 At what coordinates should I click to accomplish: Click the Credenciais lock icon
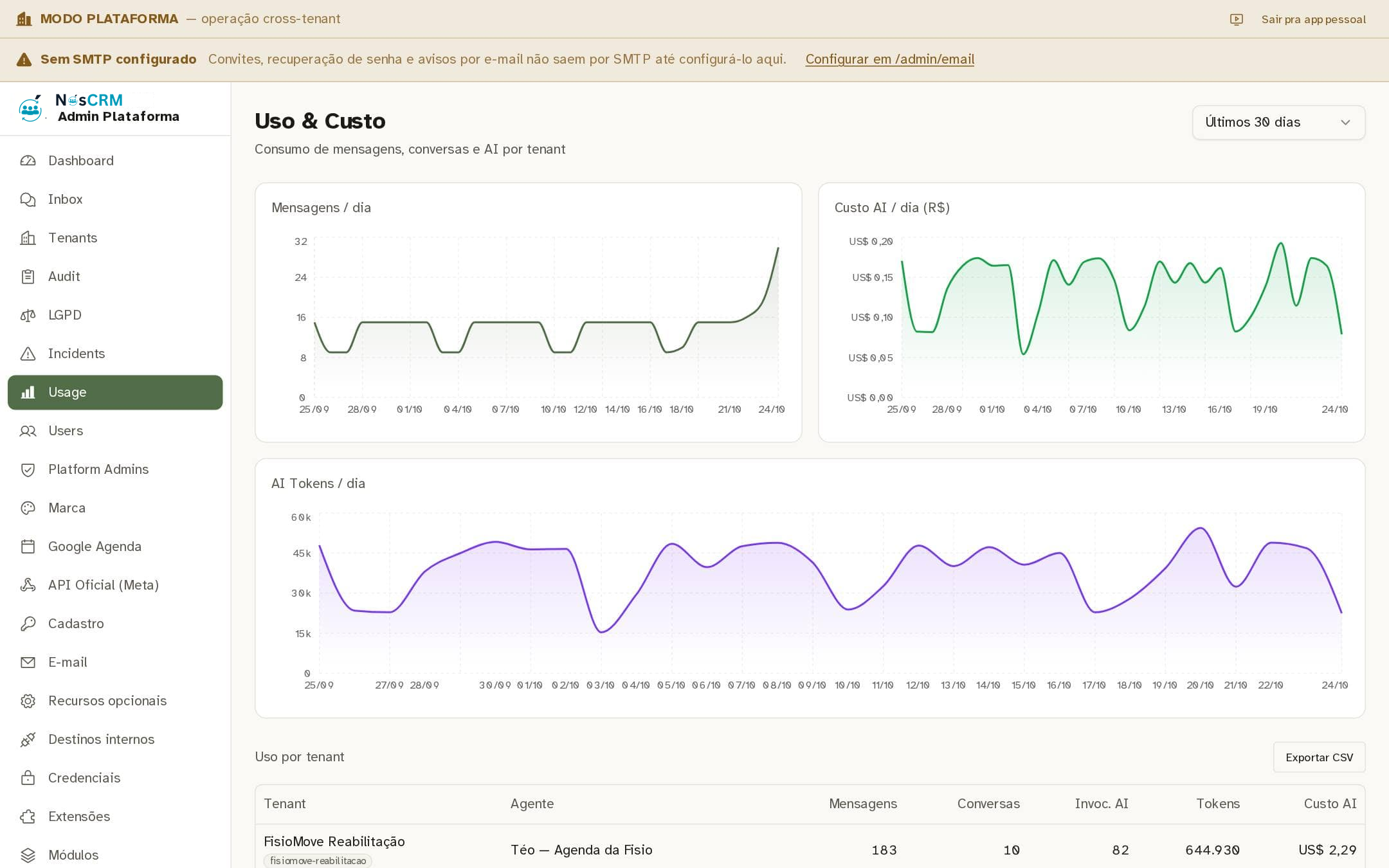(x=28, y=778)
